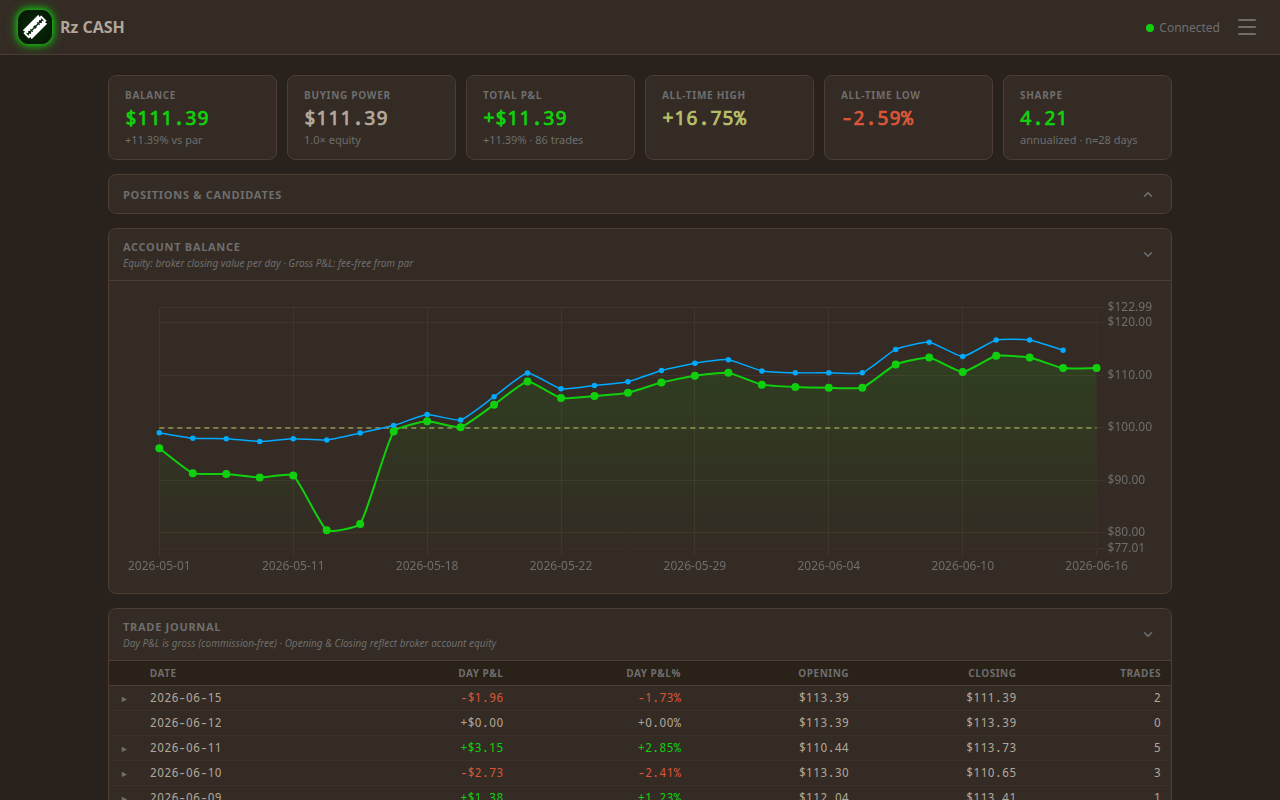This screenshot has height=800, width=1280.
Task: Click the +$3.15 day P&L value
Action: [x=482, y=748]
